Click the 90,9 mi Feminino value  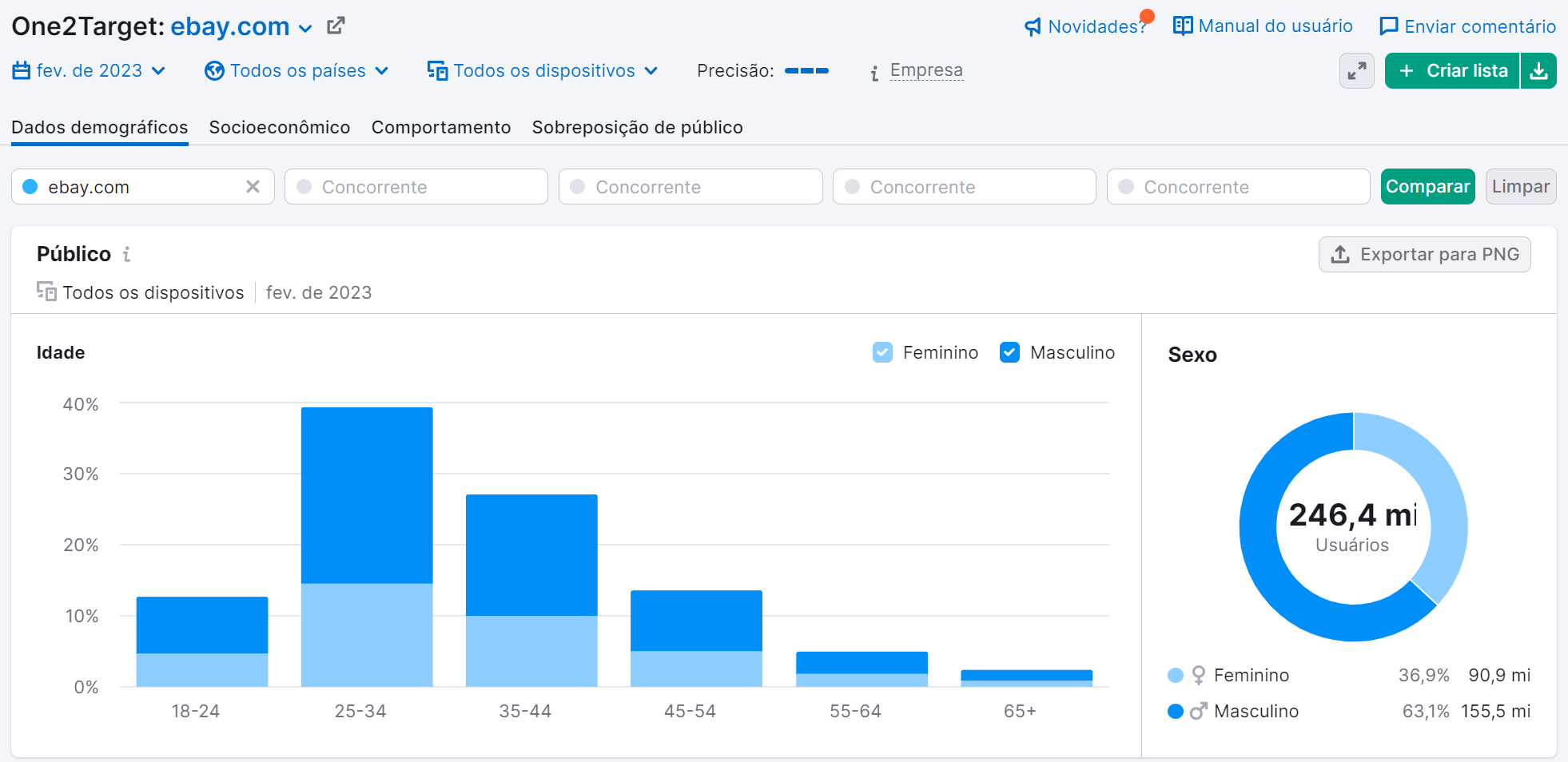tap(1499, 676)
